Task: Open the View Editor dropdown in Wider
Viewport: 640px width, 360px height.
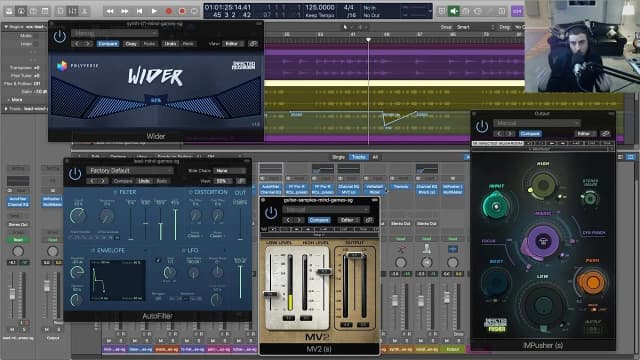Action: tap(234, 44)
